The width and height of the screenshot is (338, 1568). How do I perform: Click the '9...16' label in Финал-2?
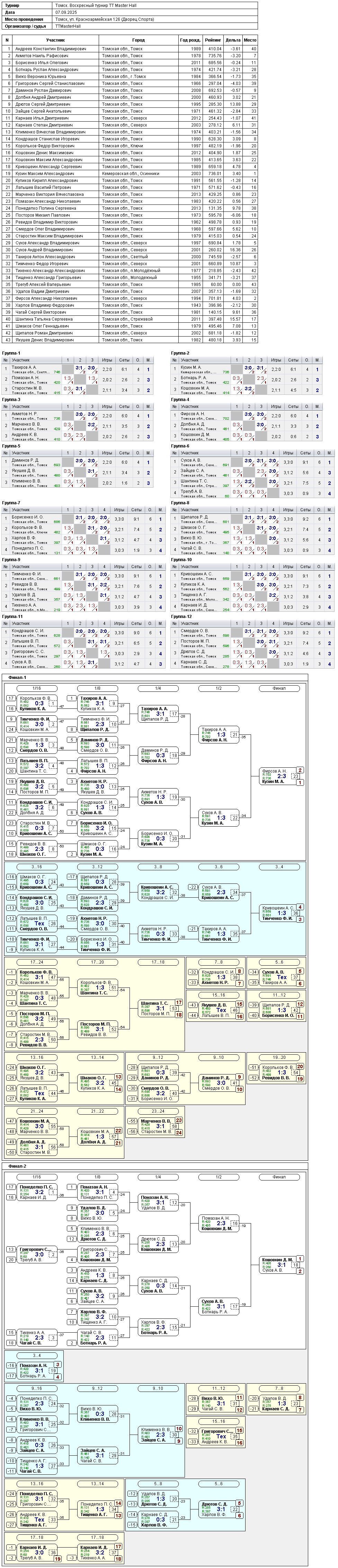coord(36,1388)
